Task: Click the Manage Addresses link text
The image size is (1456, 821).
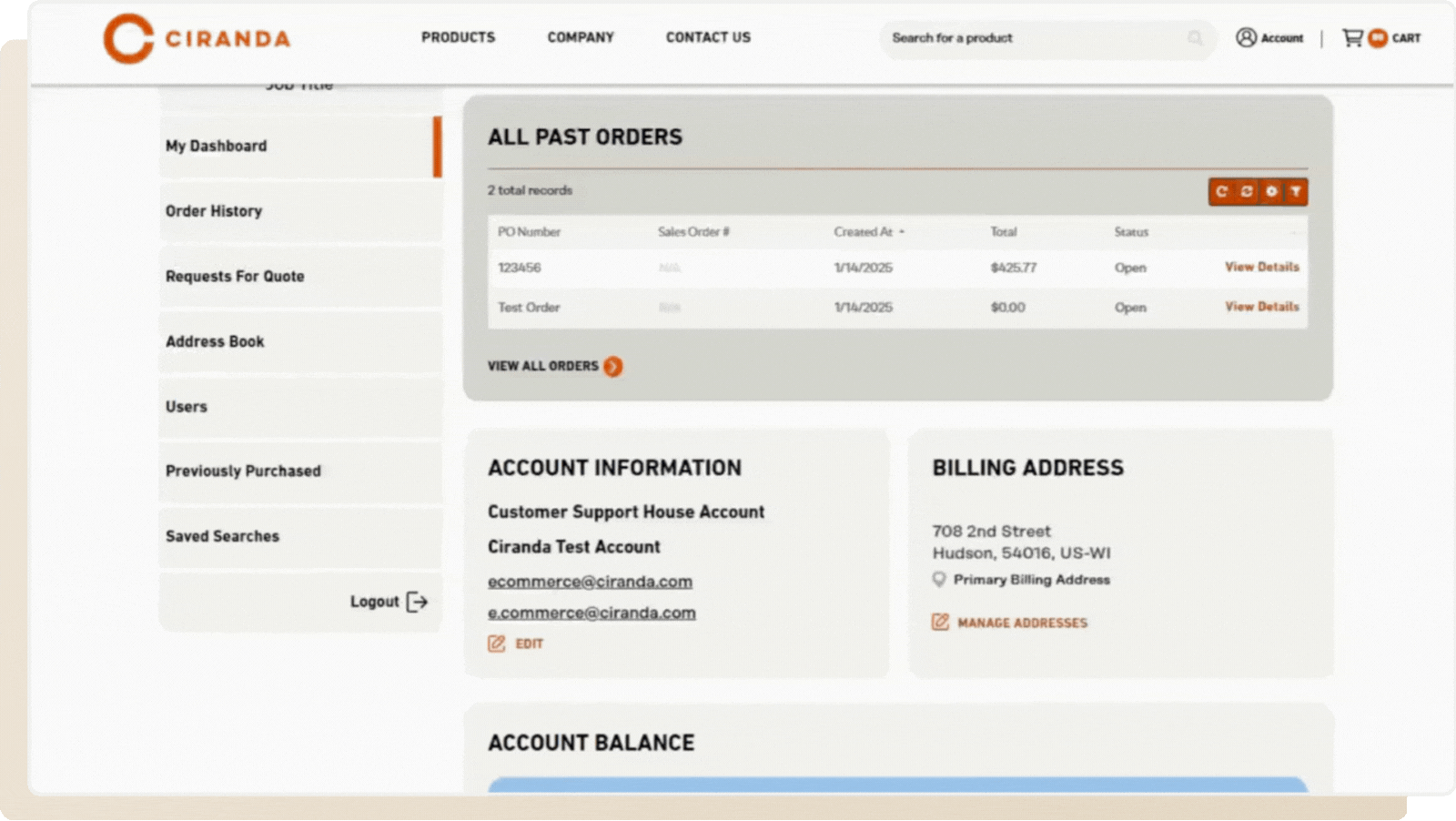Action: [x=1022, y=623]
